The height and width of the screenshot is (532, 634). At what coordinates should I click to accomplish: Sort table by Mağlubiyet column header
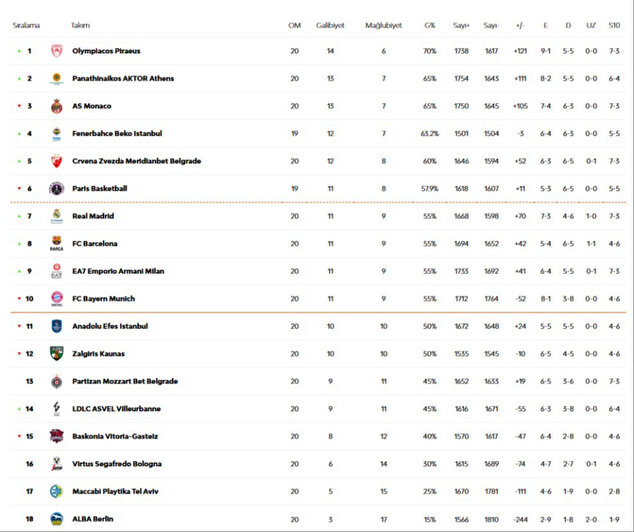[383, 25]
